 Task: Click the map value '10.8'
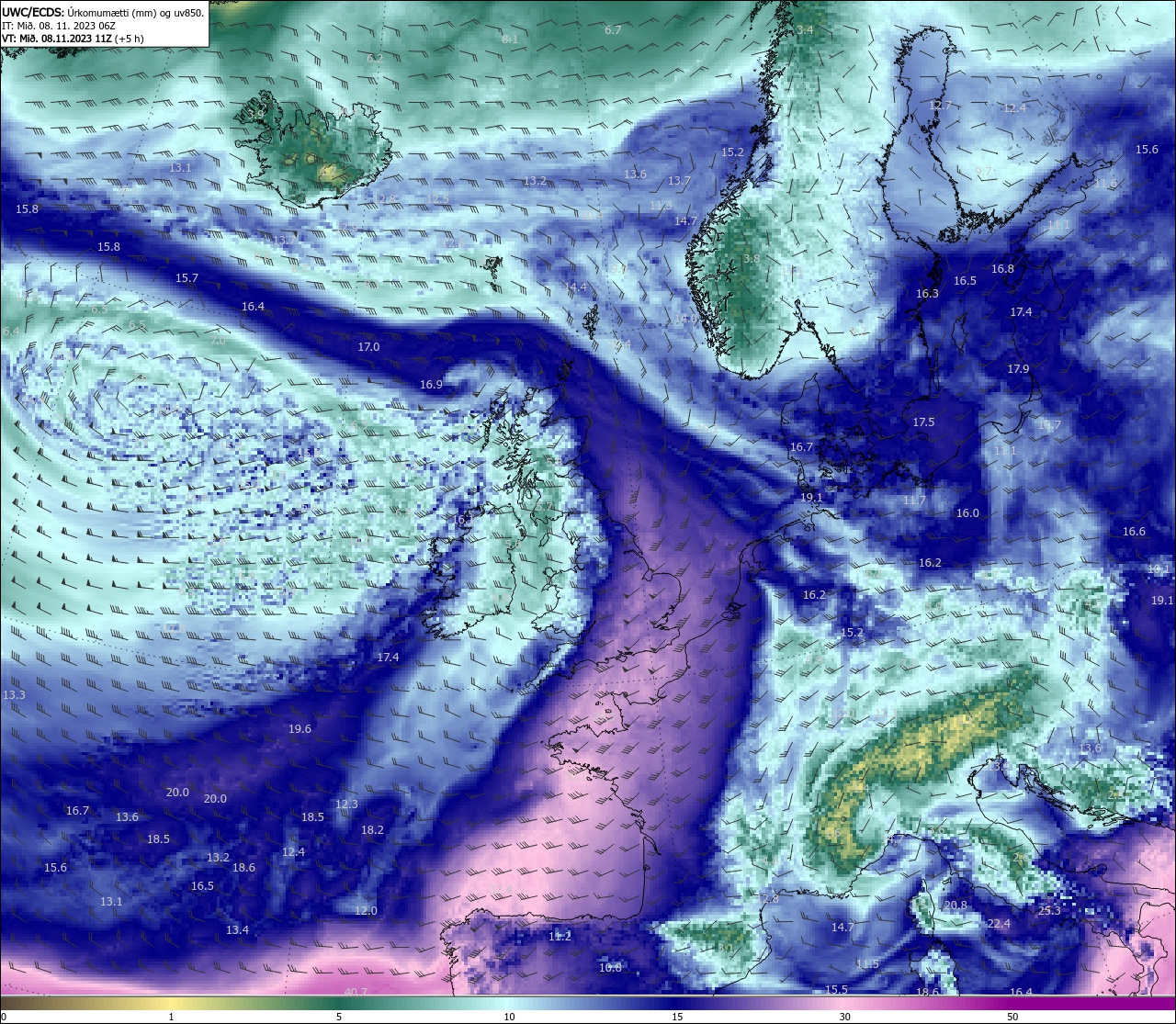click(610, 968)
